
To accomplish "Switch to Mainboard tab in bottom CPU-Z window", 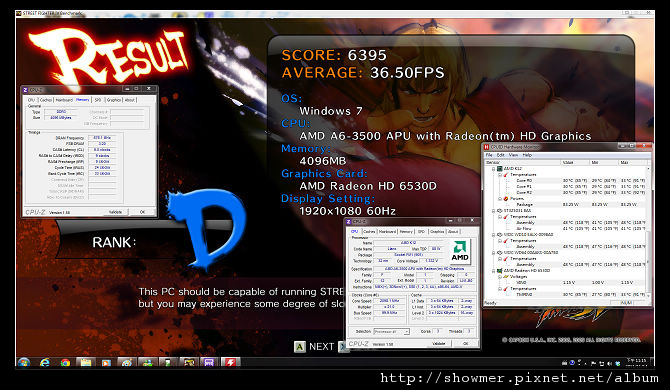I will click(388, 232).
